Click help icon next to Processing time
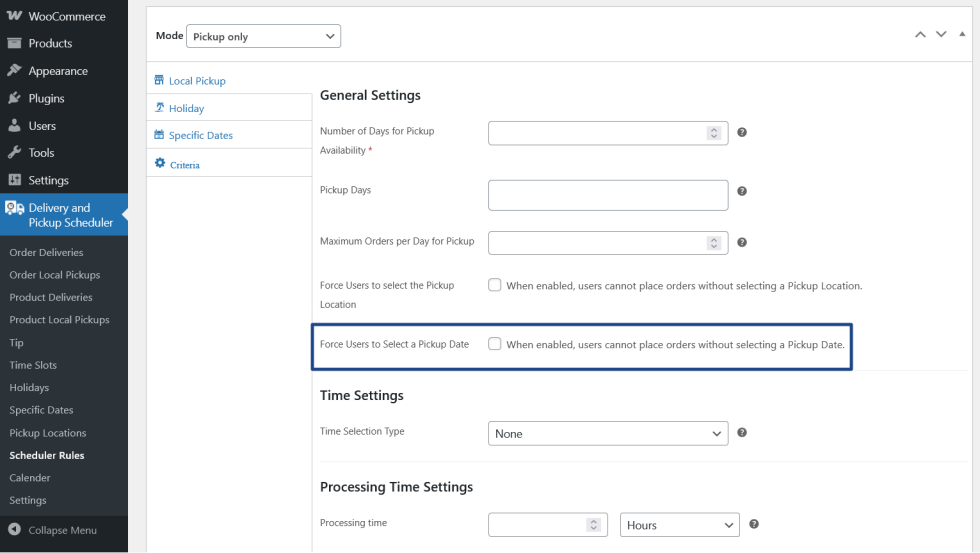This screenshot has height=553, width=980. (x=754, y=524)
